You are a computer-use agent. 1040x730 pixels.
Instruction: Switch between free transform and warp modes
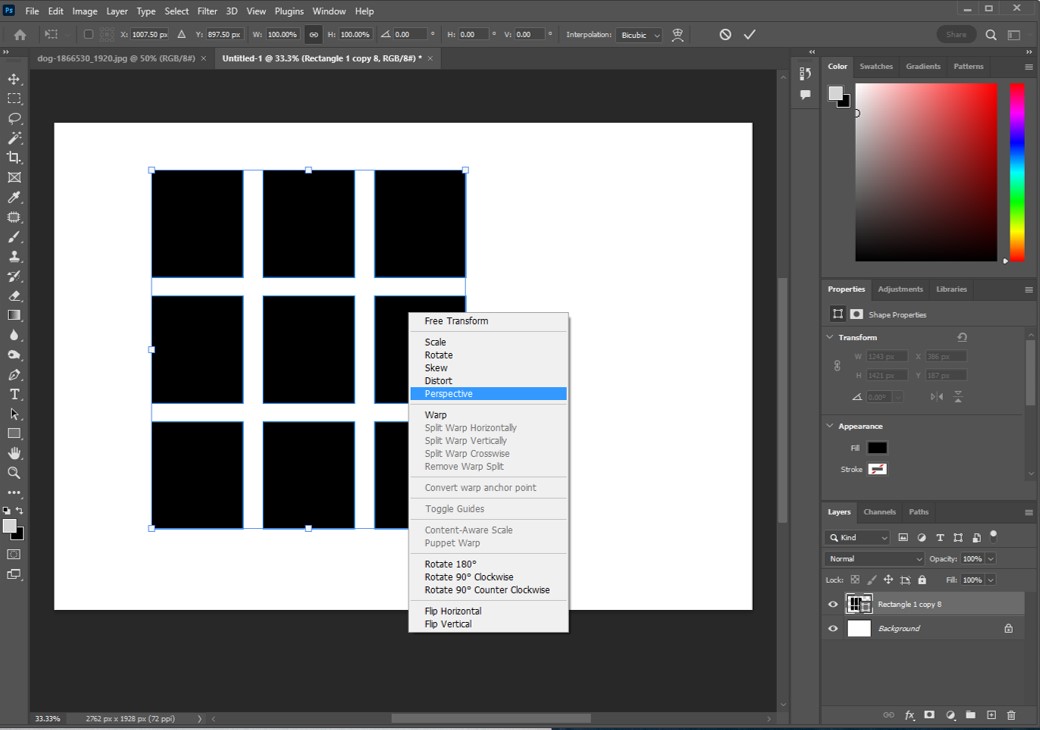tap(677, 34)
